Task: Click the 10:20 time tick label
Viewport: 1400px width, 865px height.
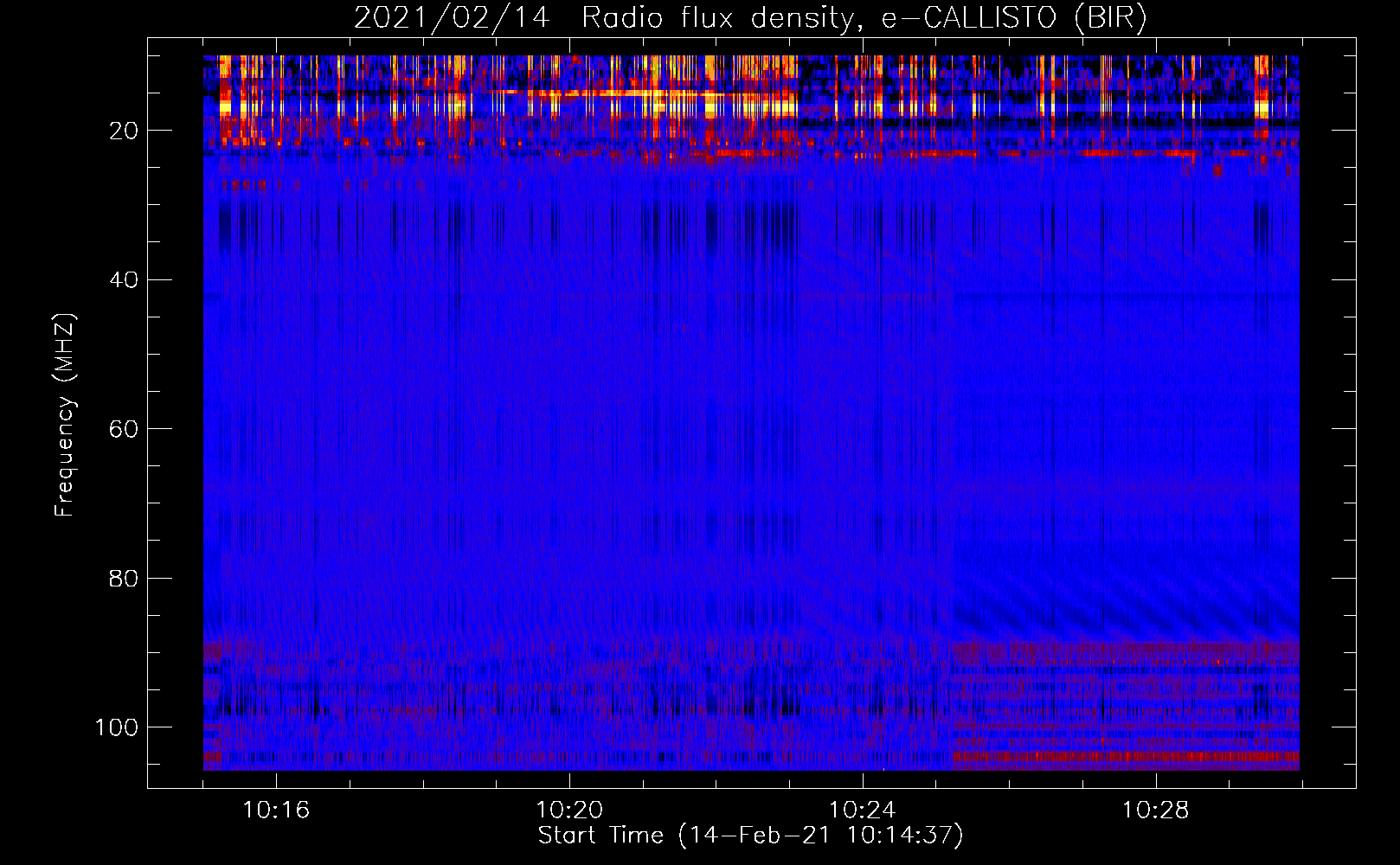Action: click(x=569, y=811)
